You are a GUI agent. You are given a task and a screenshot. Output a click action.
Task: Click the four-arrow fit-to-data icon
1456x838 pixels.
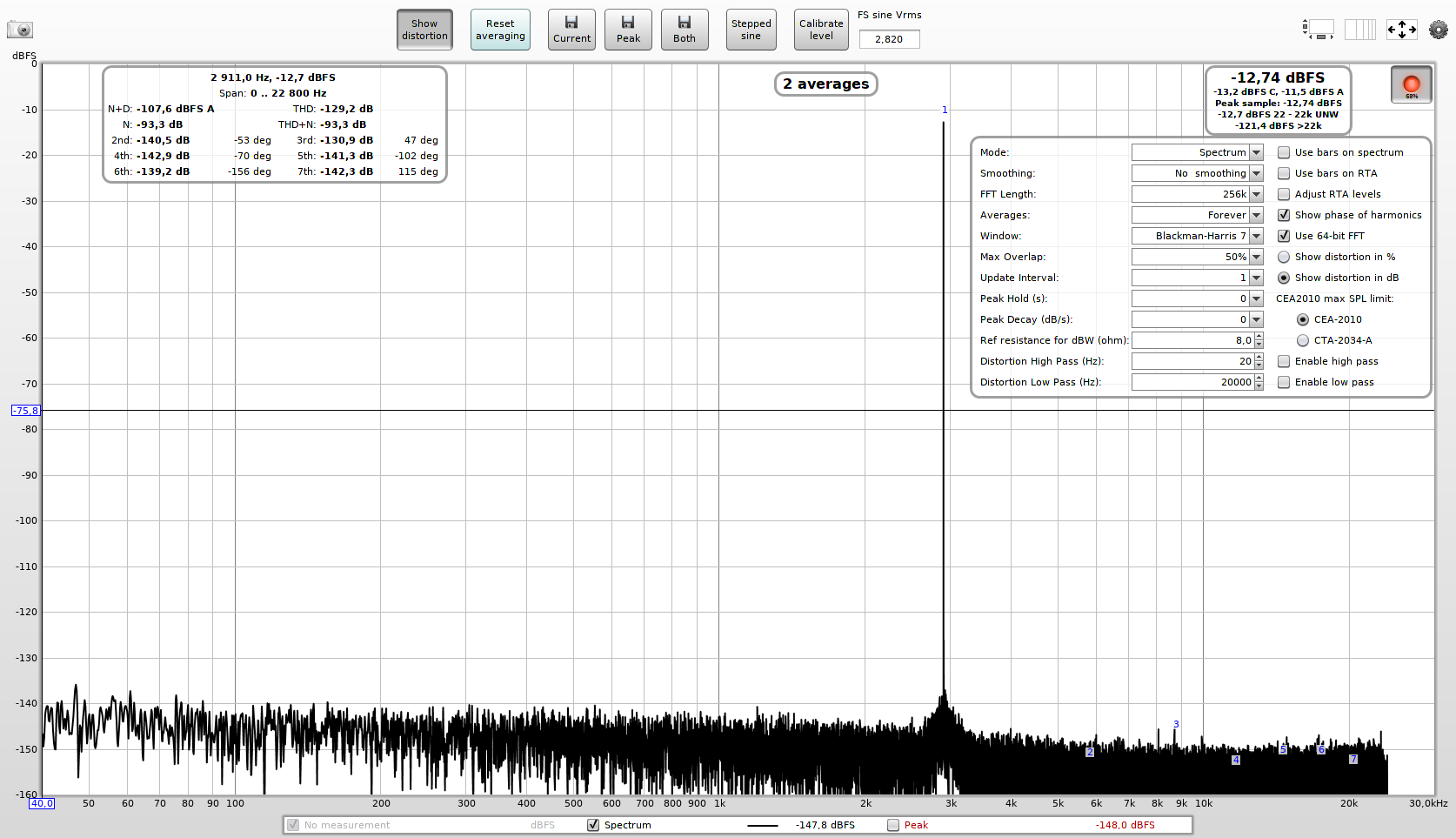pyautogui.click(x=1401, y=30)
